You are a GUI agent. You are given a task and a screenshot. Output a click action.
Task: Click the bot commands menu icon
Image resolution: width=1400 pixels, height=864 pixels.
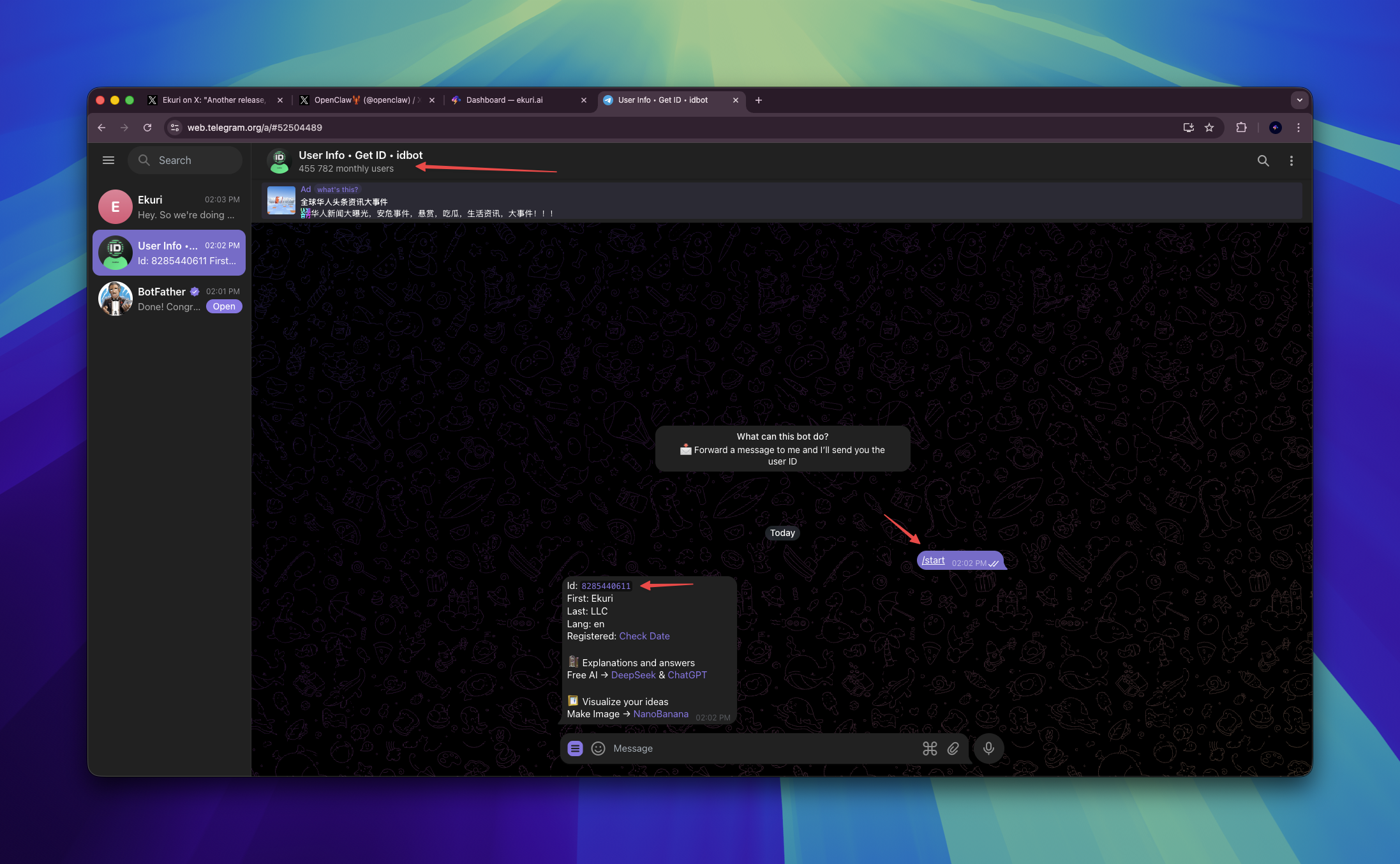point(575,749)
